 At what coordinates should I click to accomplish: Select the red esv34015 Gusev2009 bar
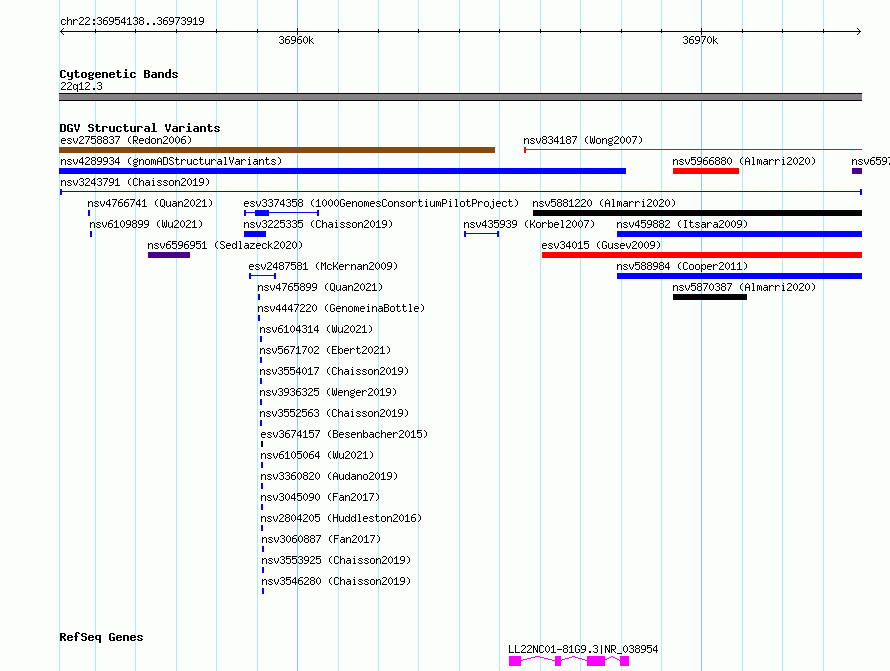tap(702, 255)
